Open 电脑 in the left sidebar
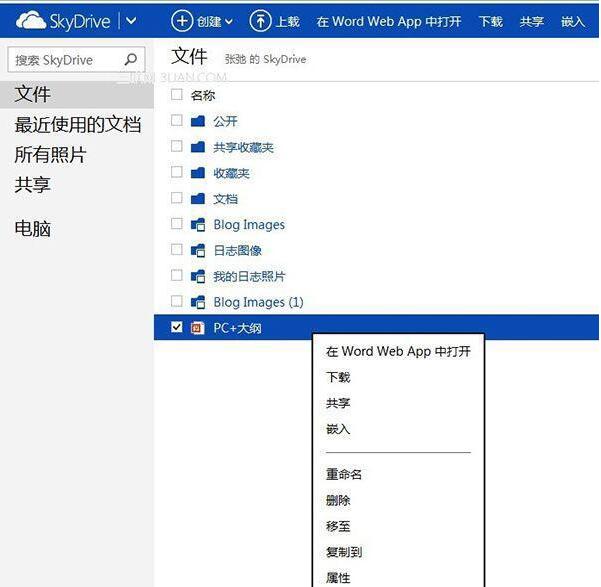Image resolution: width=601 pixels, height=587 pixels. pyautogui.click(x=33, y=229)
